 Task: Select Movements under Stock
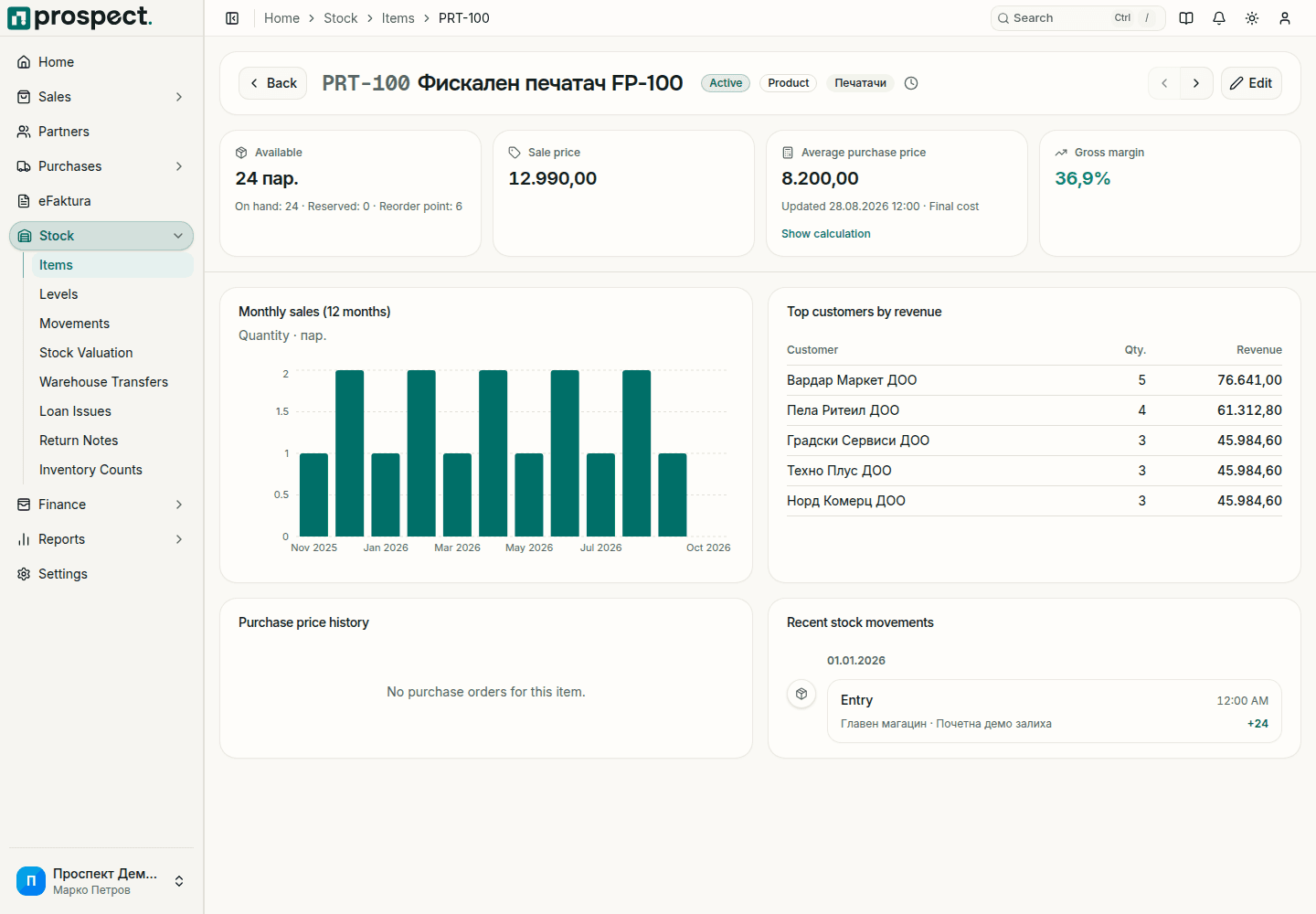click(112, 324)
